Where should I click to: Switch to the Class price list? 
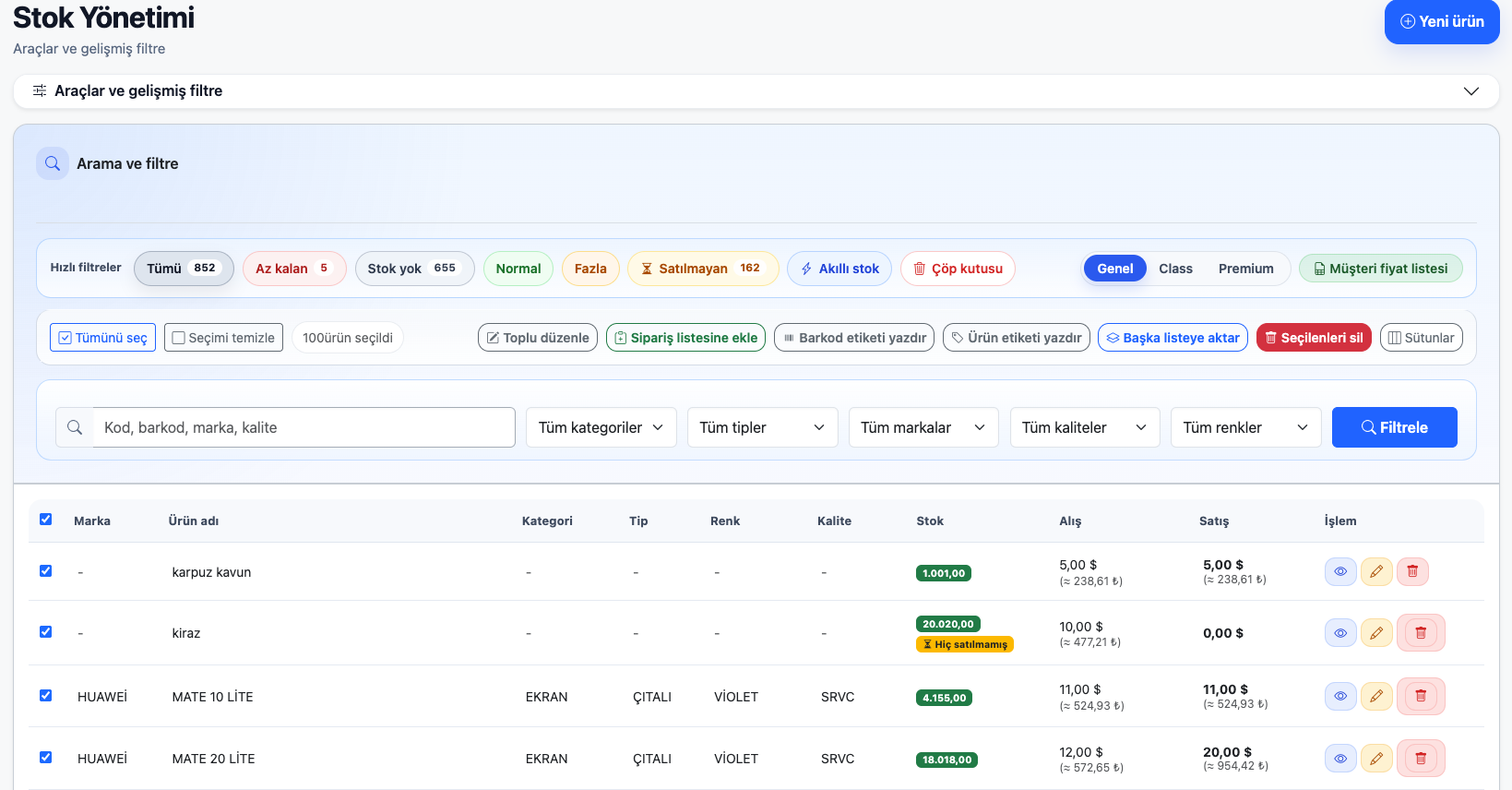tap(1175, 269)
